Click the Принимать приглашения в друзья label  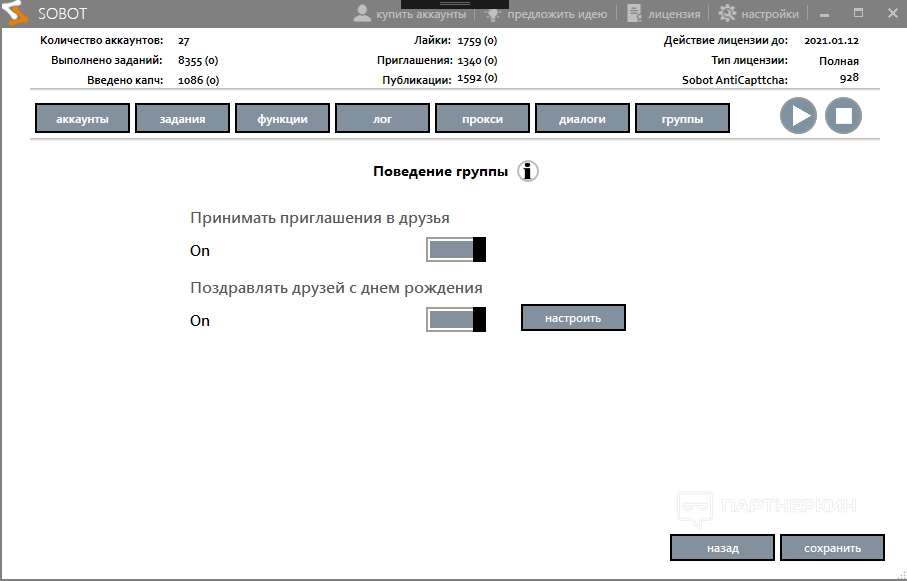(320, 218)
